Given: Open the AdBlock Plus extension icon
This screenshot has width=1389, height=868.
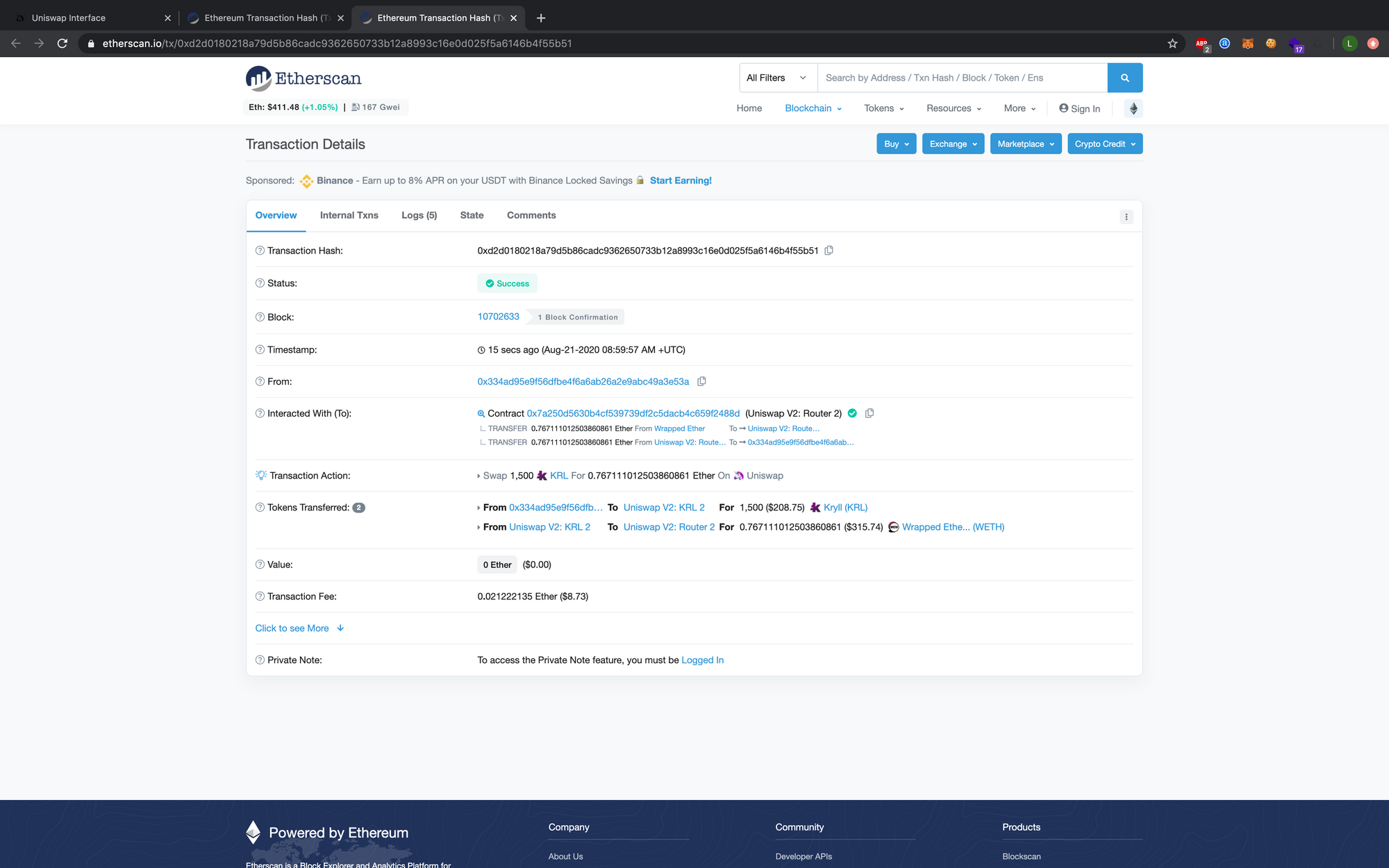Looking at the screenshot, I should pos(1201,44).
